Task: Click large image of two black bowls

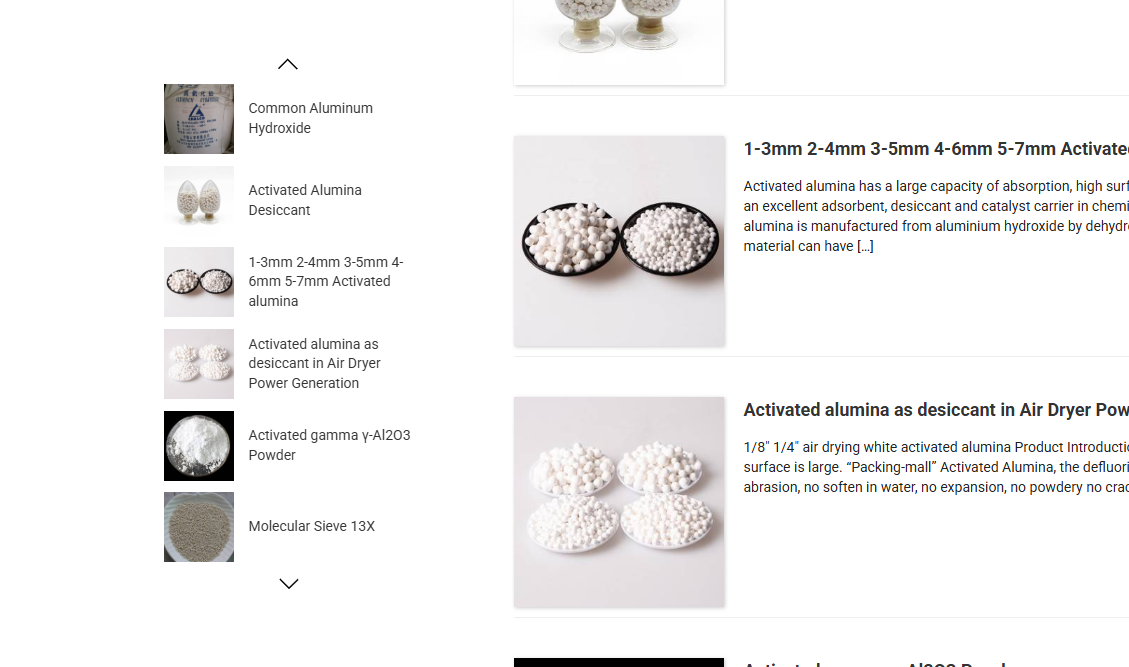Action: [x=619, y=241]
